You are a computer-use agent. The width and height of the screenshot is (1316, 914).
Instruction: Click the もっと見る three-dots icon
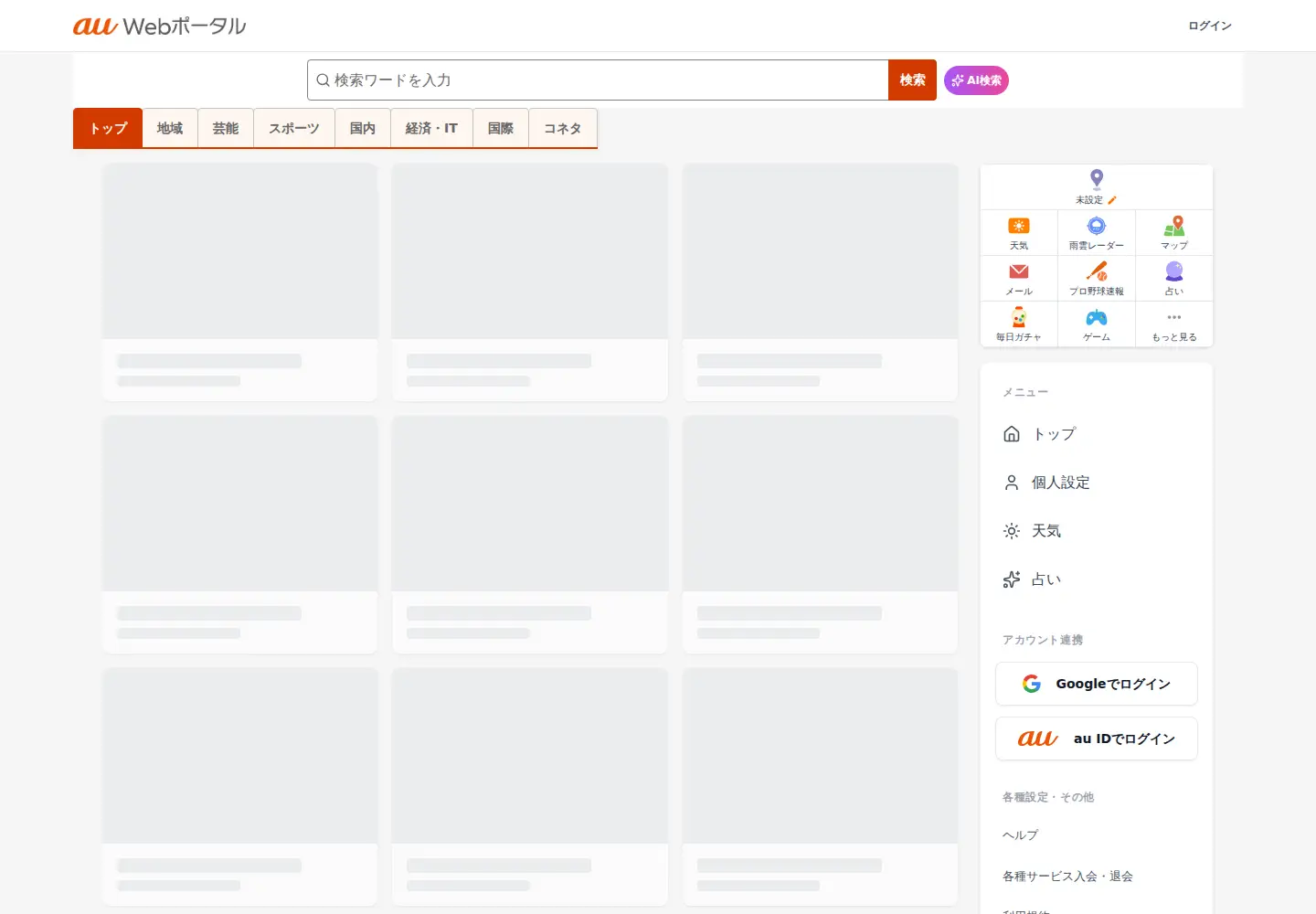(x=1174, y=317)
